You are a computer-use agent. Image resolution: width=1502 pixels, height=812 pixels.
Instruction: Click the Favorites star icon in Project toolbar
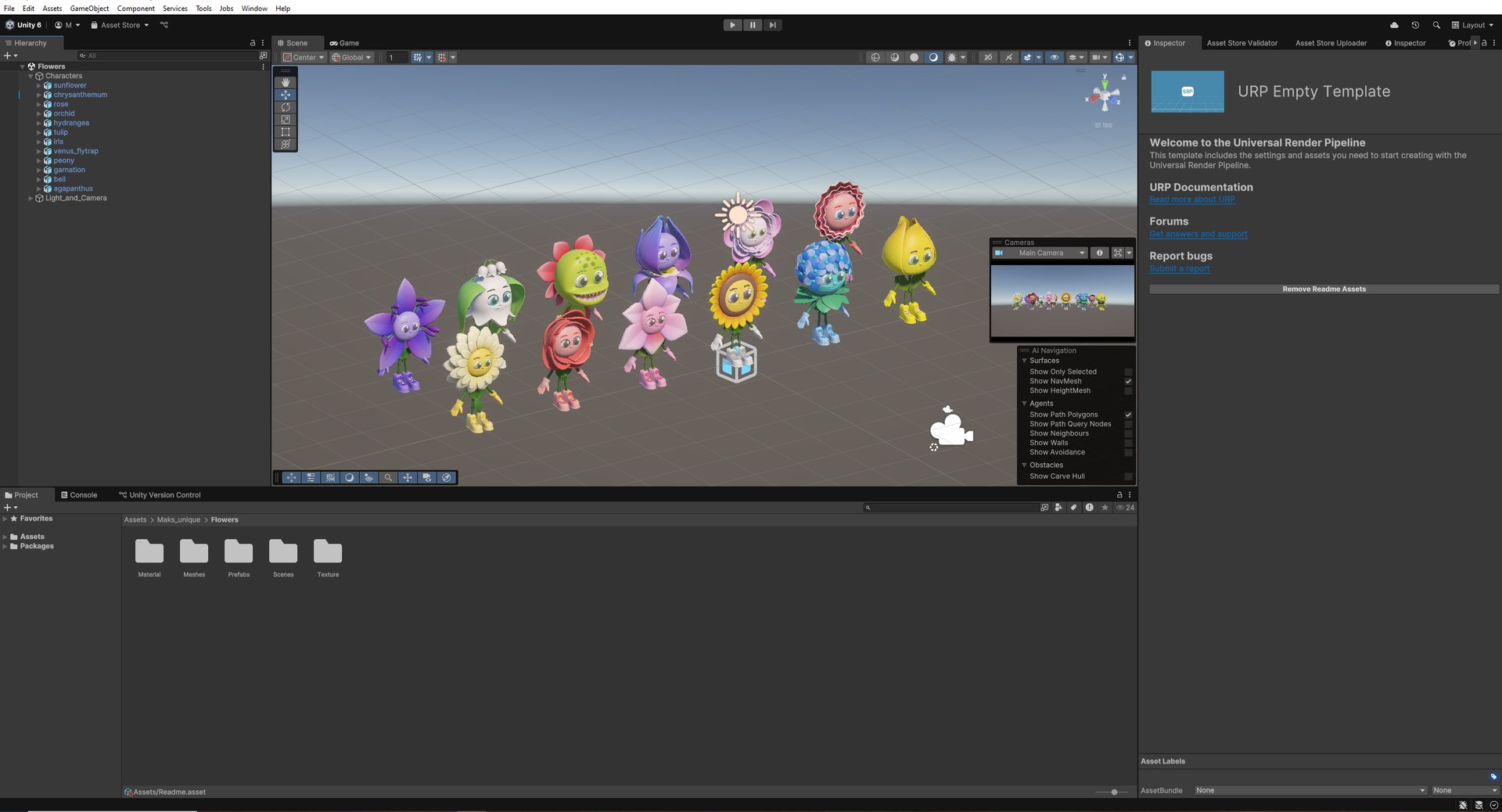(x=1105, y=508)
